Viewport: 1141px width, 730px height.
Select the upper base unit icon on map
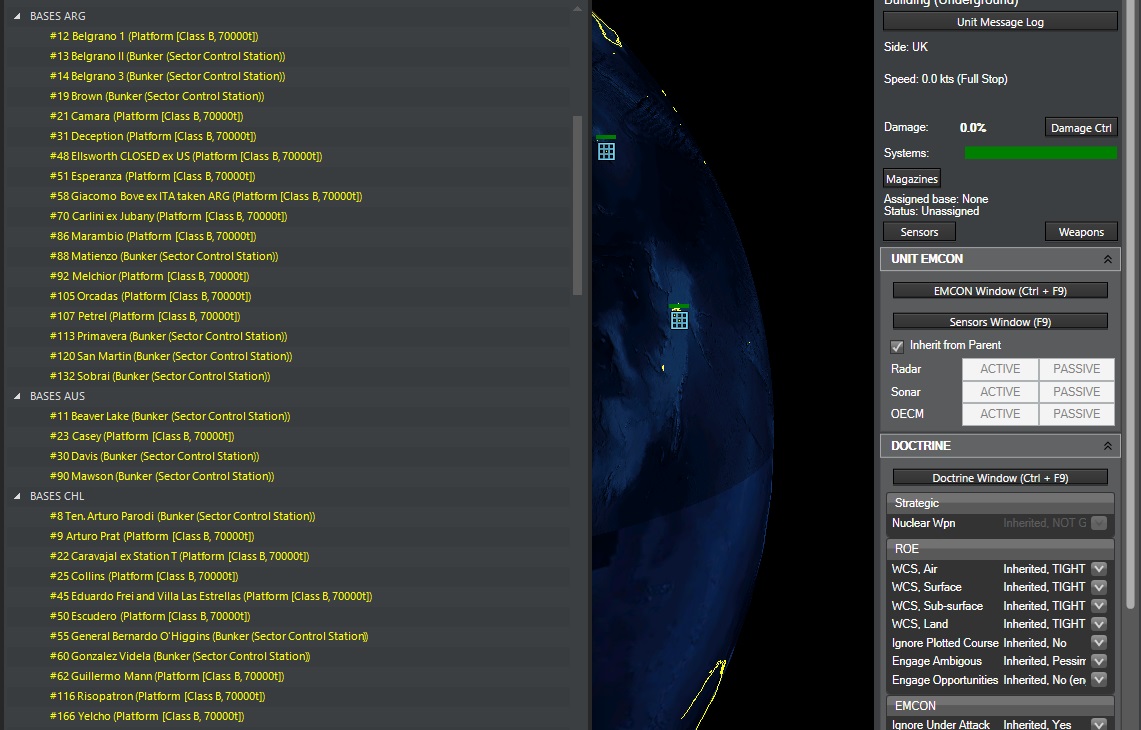pos(606,151)
